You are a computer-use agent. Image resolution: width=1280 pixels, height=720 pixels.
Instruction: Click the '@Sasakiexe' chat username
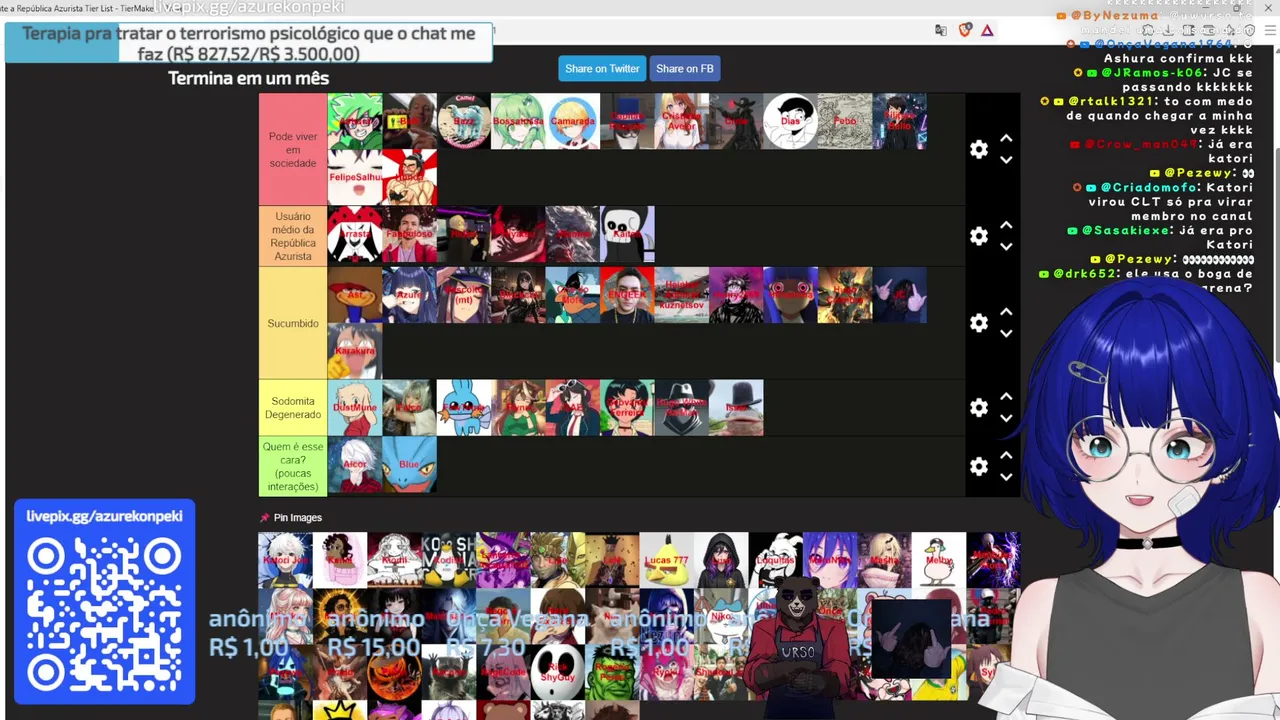[x=1125, y=230]
